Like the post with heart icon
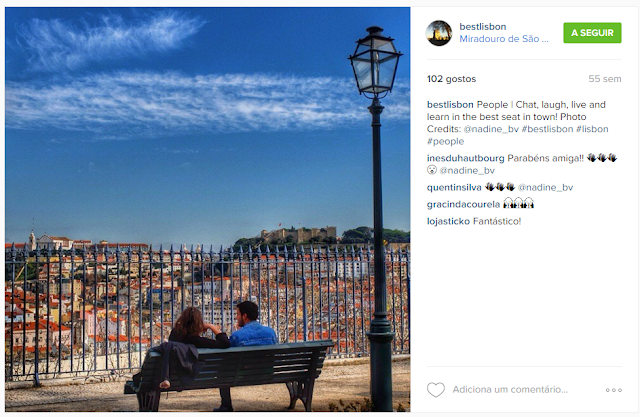 click(x=436, y=390)
